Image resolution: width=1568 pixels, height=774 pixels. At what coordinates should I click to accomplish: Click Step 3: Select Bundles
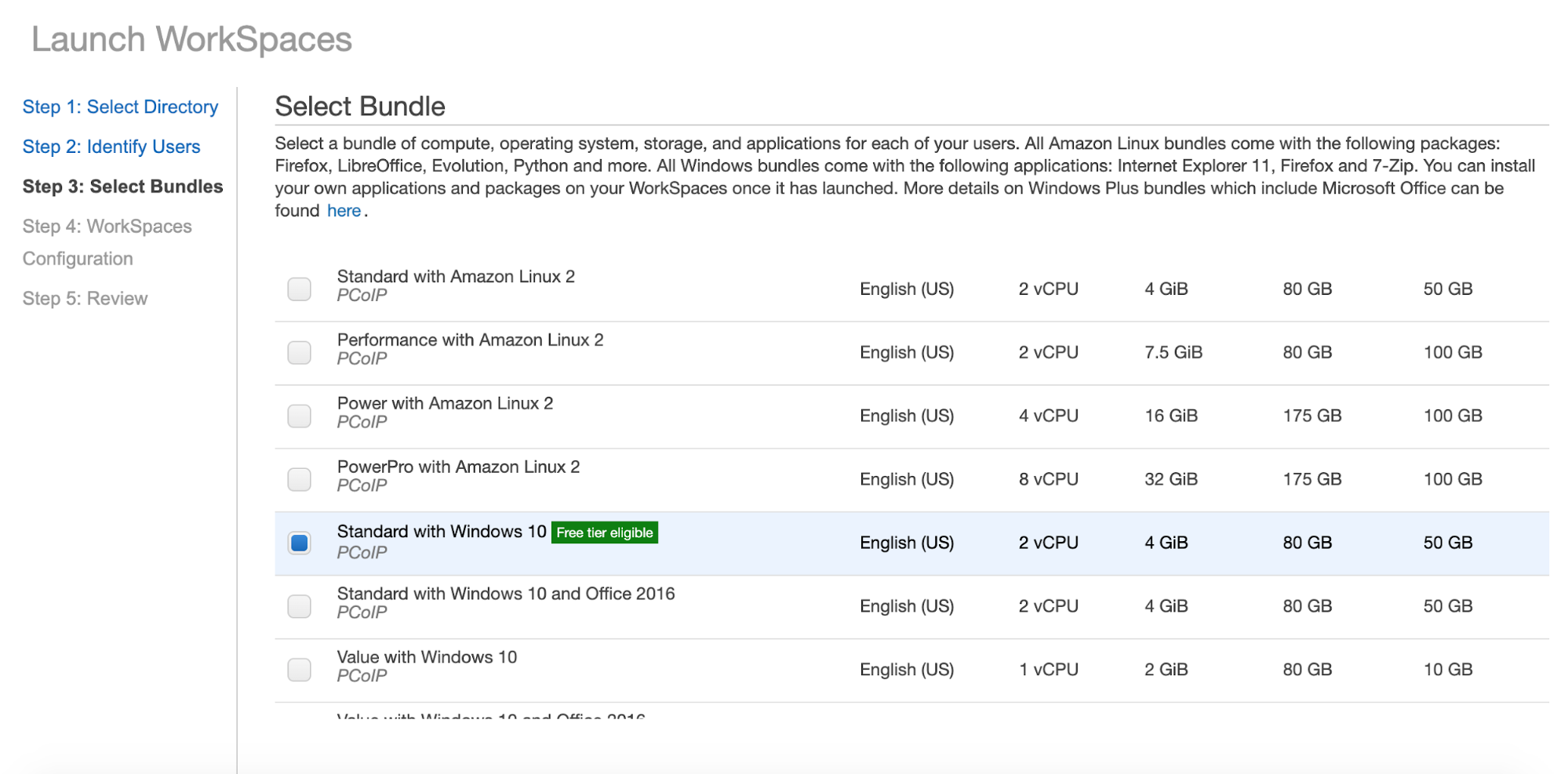[x=122, y=187]
